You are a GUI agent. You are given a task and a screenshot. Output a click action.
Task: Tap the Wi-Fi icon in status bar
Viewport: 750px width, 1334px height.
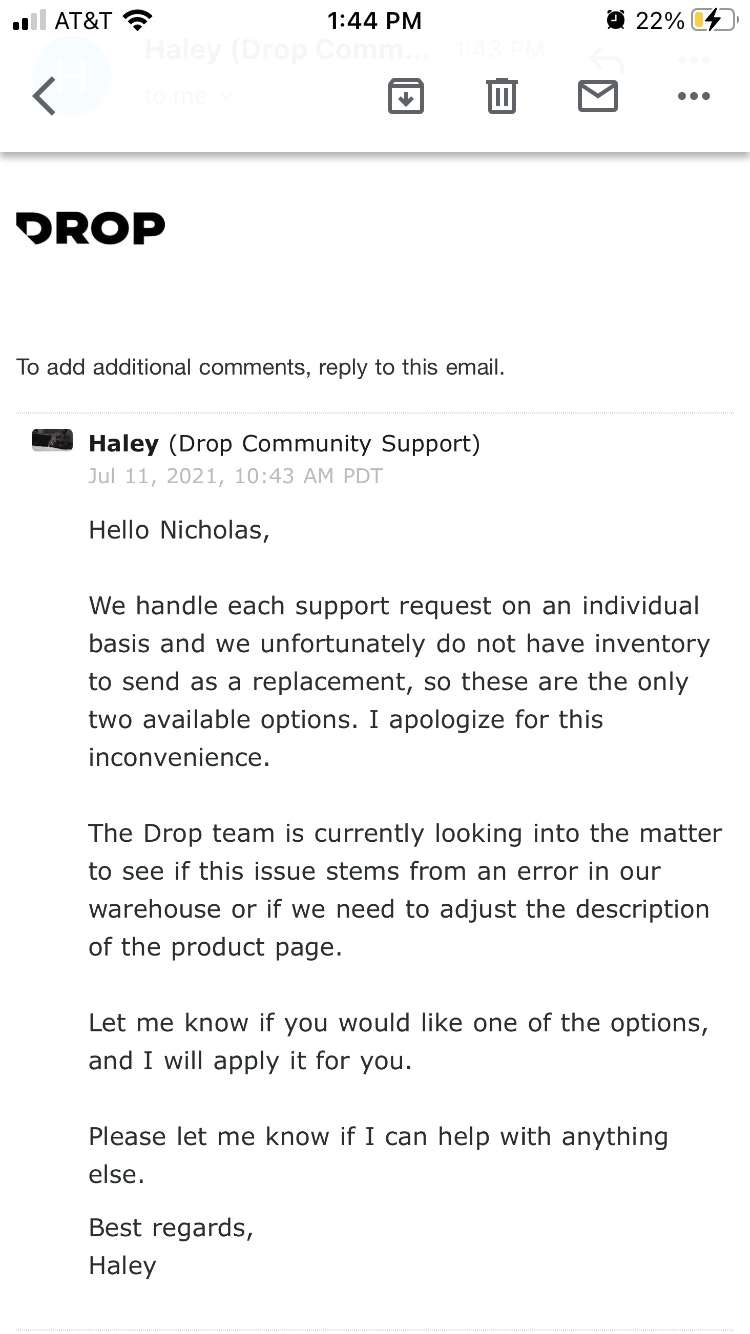[136, 20]
